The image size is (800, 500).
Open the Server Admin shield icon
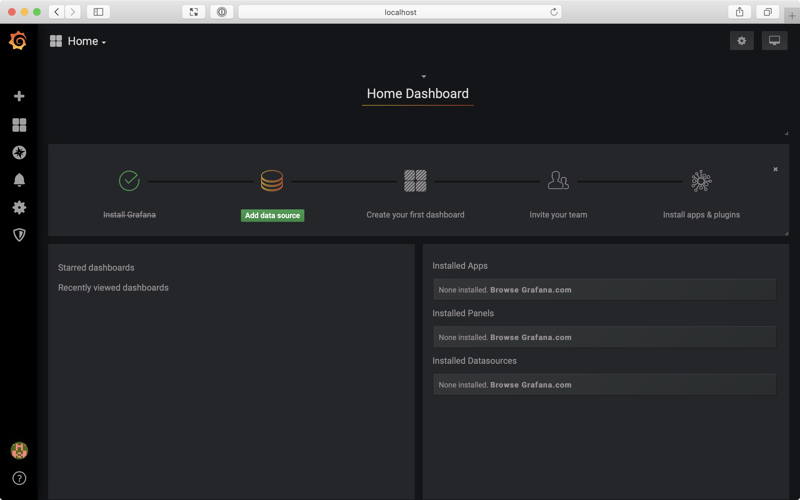(x=19, y=235)
